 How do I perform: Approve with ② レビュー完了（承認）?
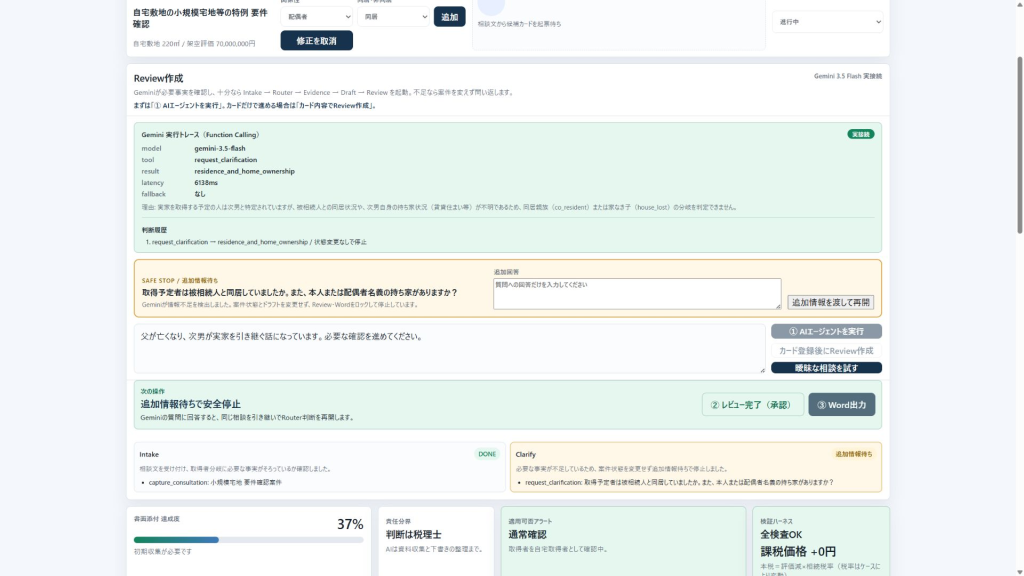[x=753, y=405]
